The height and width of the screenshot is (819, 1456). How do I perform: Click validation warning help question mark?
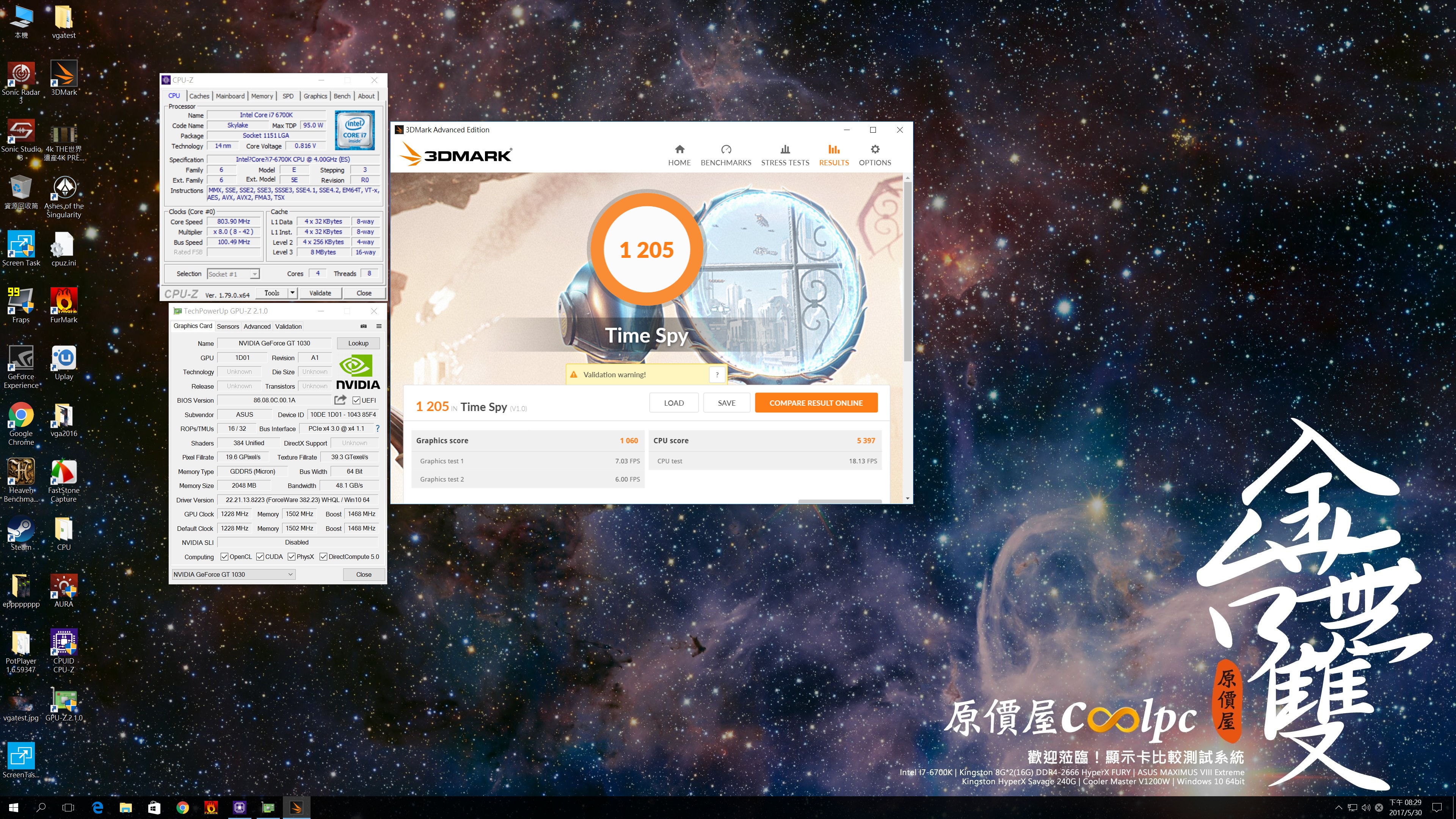[x=717, y=374]
